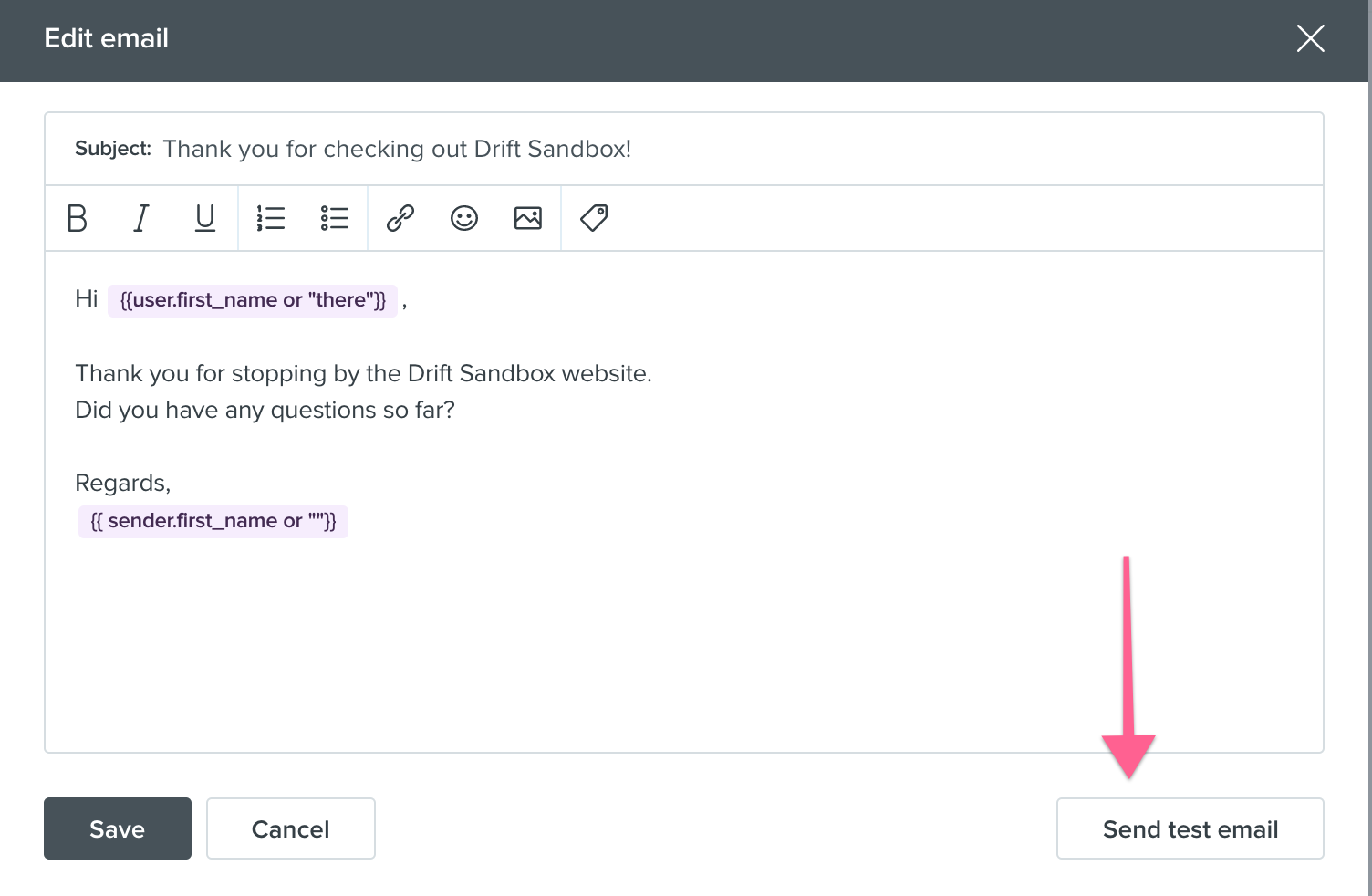Click the 'Edit email' dialog title
Screen dimensions: 1372x896
tap(107, 38)
